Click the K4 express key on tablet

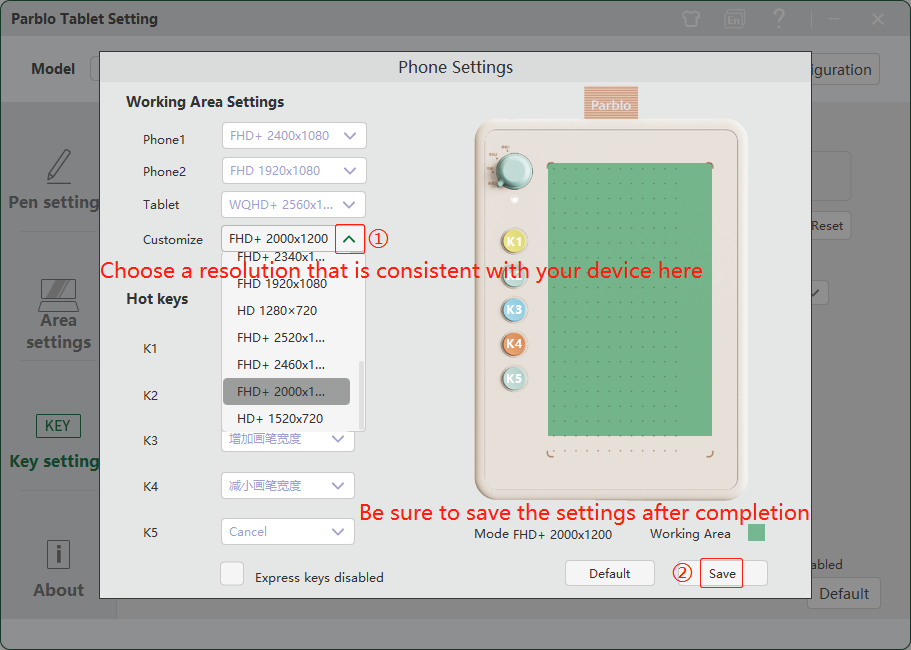pos(514,344)
